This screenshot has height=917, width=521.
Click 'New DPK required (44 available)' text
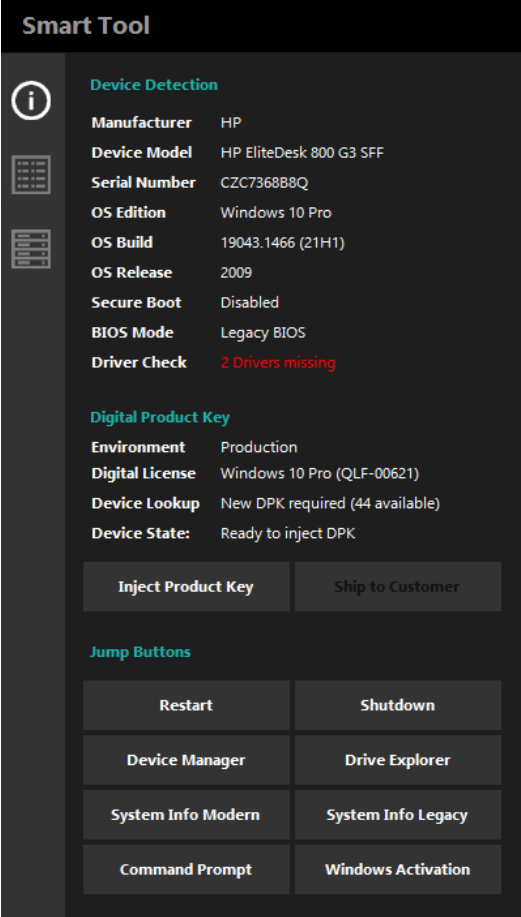330,504
